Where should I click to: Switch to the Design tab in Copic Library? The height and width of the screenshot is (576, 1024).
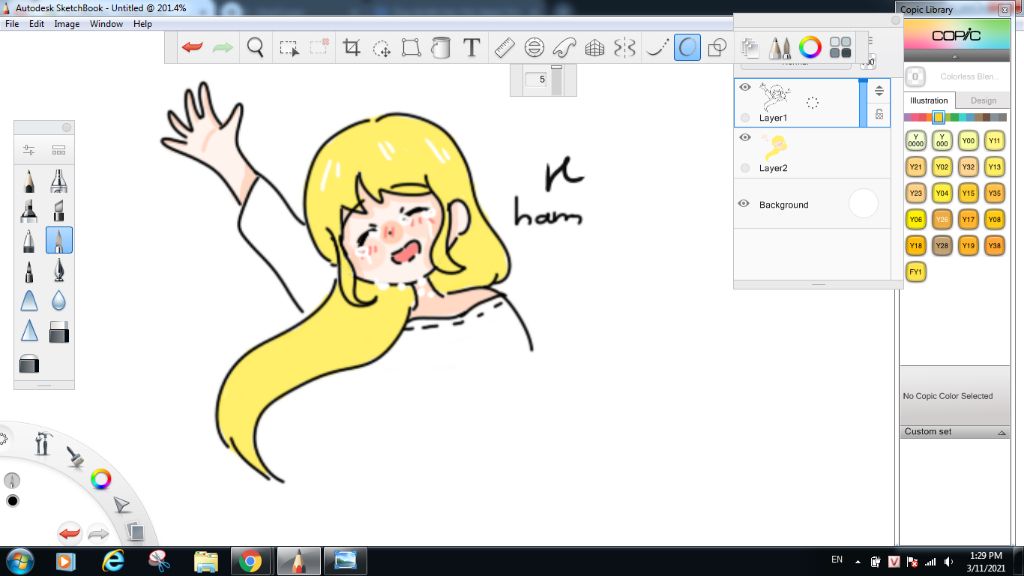(983, 101)
